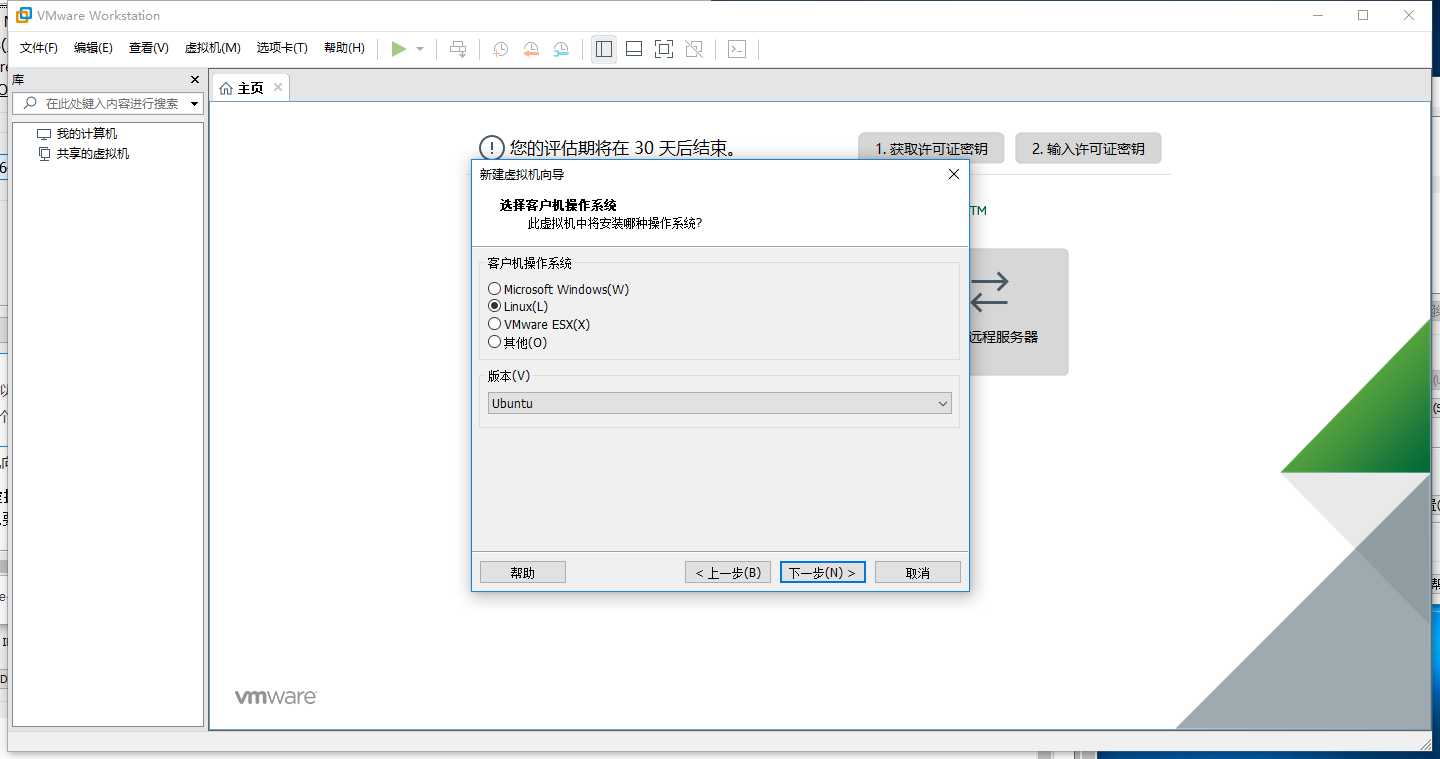
Task: Click the library search magnifier icon
Action: pyautogui.click(x=30, y=103)
